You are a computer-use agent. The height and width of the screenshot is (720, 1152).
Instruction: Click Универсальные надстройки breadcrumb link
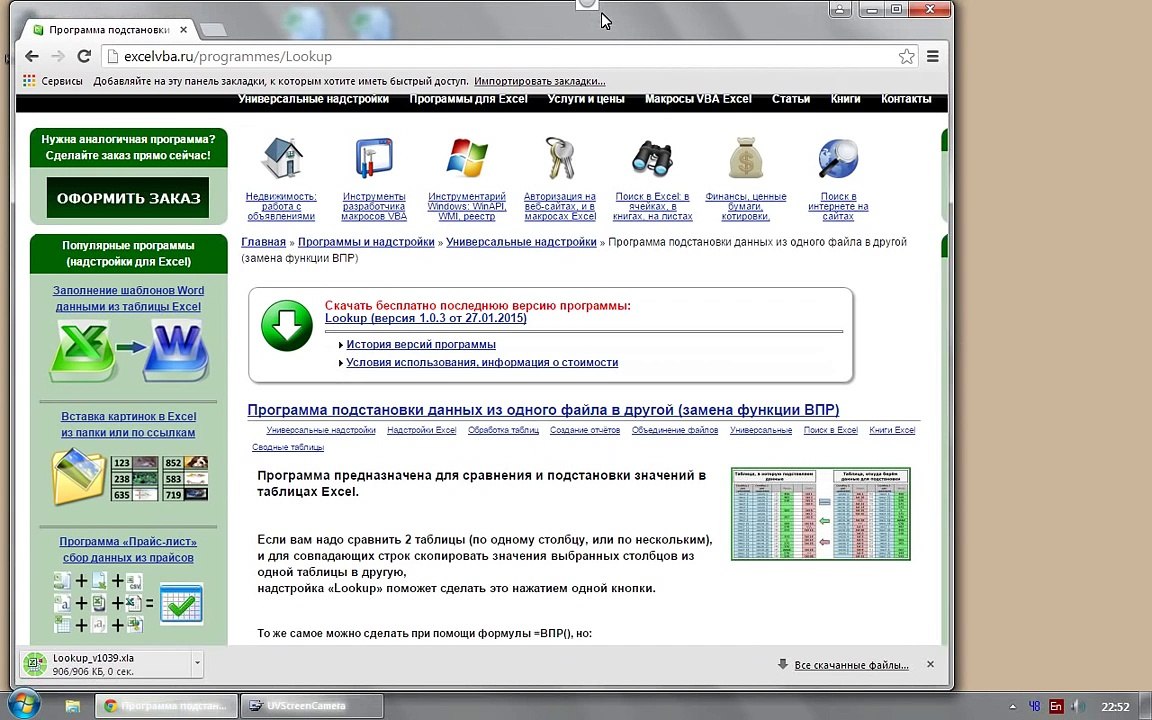pyautogui.click(x=521, y=242)
